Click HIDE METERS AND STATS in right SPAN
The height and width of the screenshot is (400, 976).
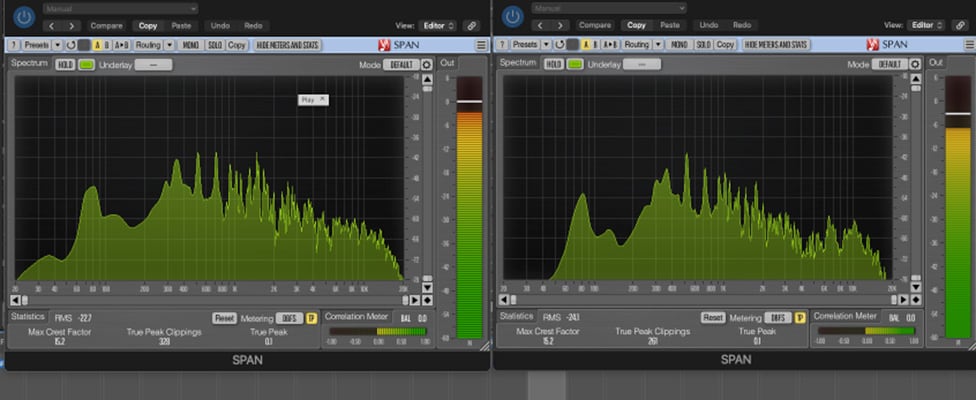coord(776,45)
